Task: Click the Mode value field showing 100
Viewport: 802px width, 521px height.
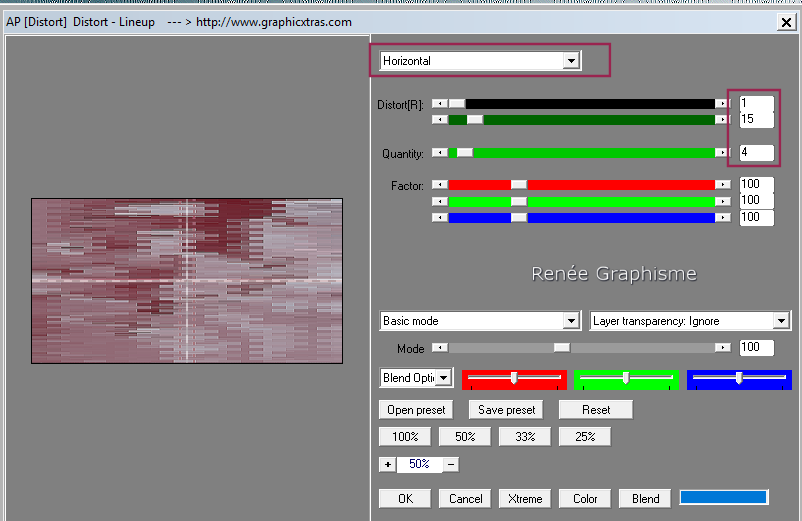Action: [756, 347]
